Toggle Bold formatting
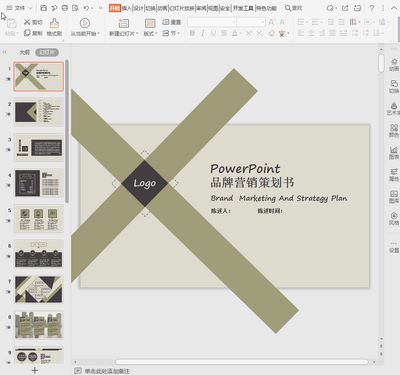Viewport: 400px width, 375px height. tap(192, 33)
